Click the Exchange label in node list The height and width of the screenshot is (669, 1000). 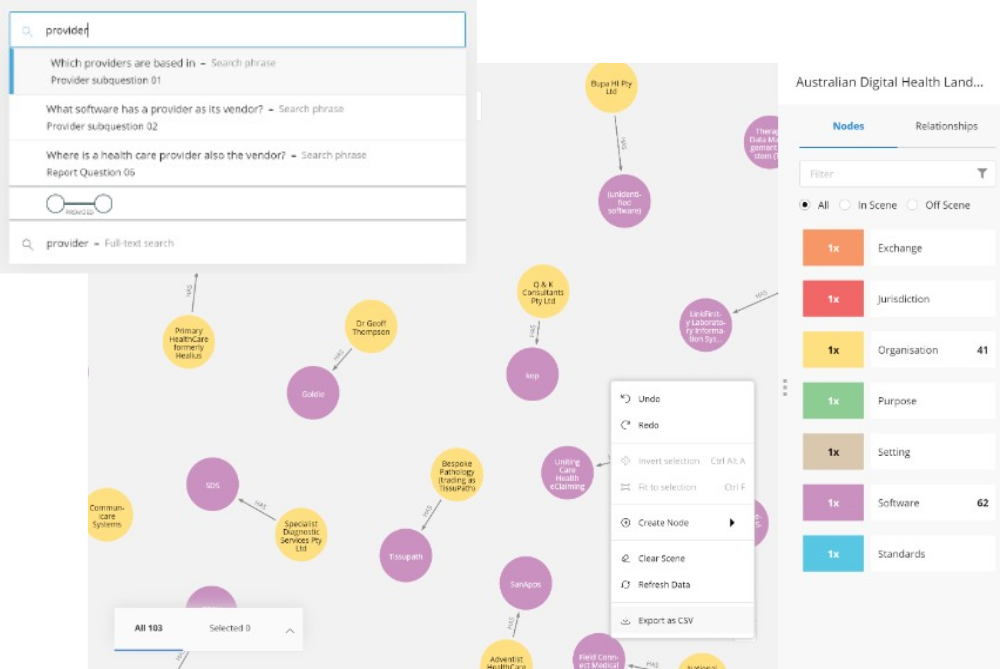coord(900,248)
